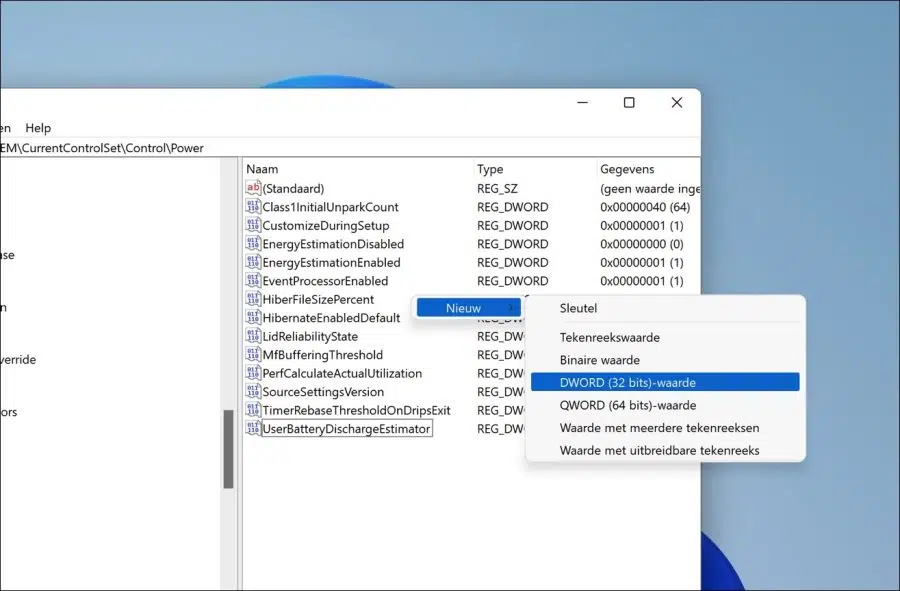The image size is (900, 591).
Task: Select the (Standaard) value name
Action: pos(293,188)
